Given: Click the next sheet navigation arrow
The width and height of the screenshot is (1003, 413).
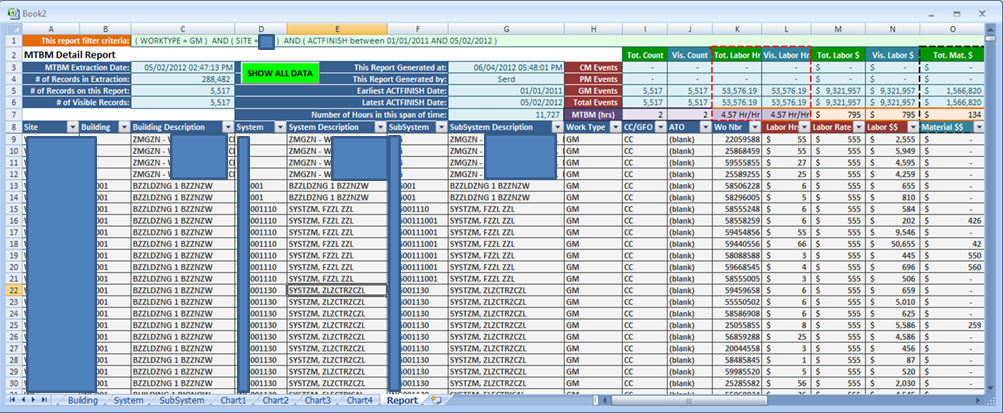Looking at the screenshot, I should pos(33,400).
